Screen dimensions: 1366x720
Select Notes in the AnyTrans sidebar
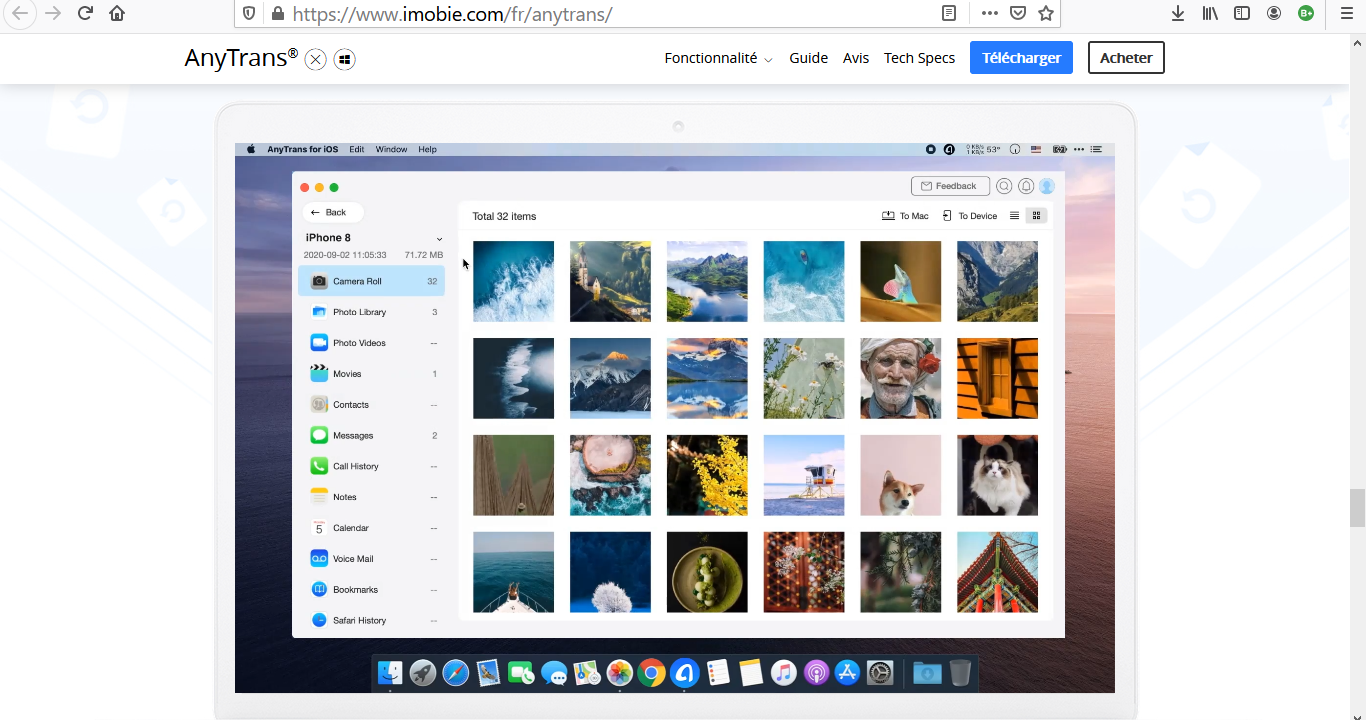(x=371, y=497)
